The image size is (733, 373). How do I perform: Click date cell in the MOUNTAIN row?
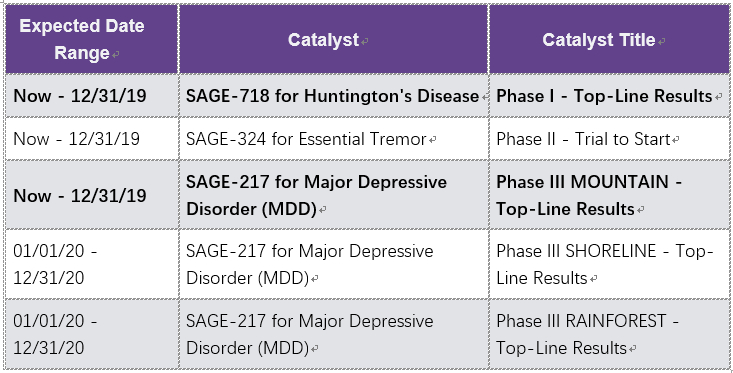tap(92, 195)
